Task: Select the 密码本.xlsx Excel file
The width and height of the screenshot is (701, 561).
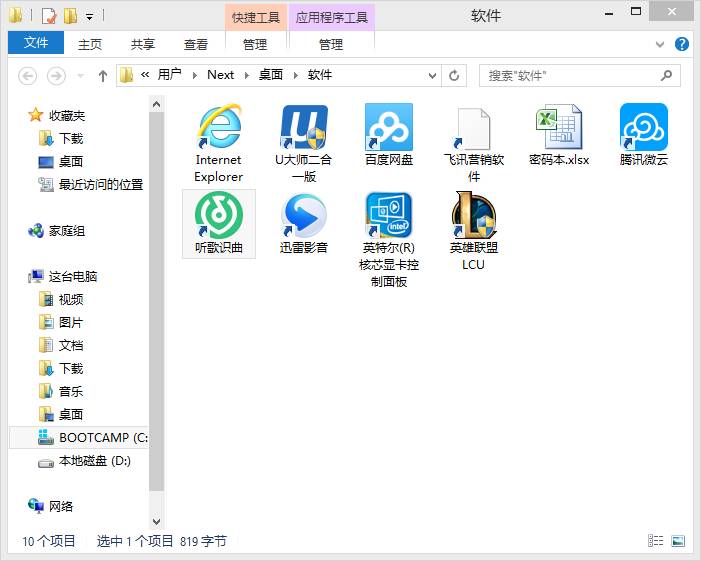Action: point(559,135)
